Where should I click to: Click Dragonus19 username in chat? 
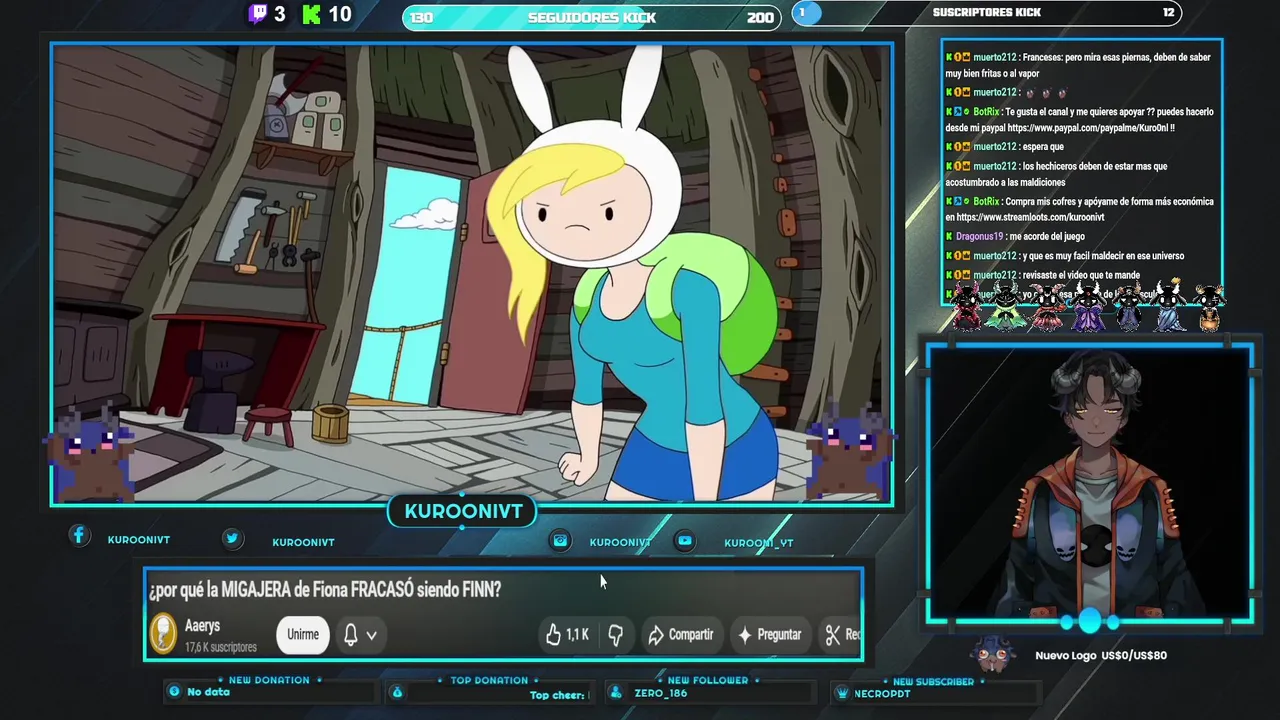click(979, 236)
